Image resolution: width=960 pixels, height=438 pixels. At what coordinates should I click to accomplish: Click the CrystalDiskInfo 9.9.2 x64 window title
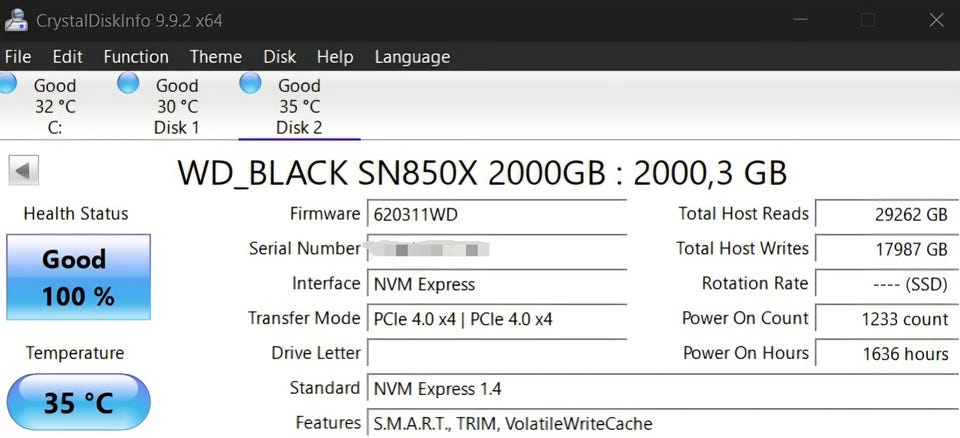(x=129, y=21)
